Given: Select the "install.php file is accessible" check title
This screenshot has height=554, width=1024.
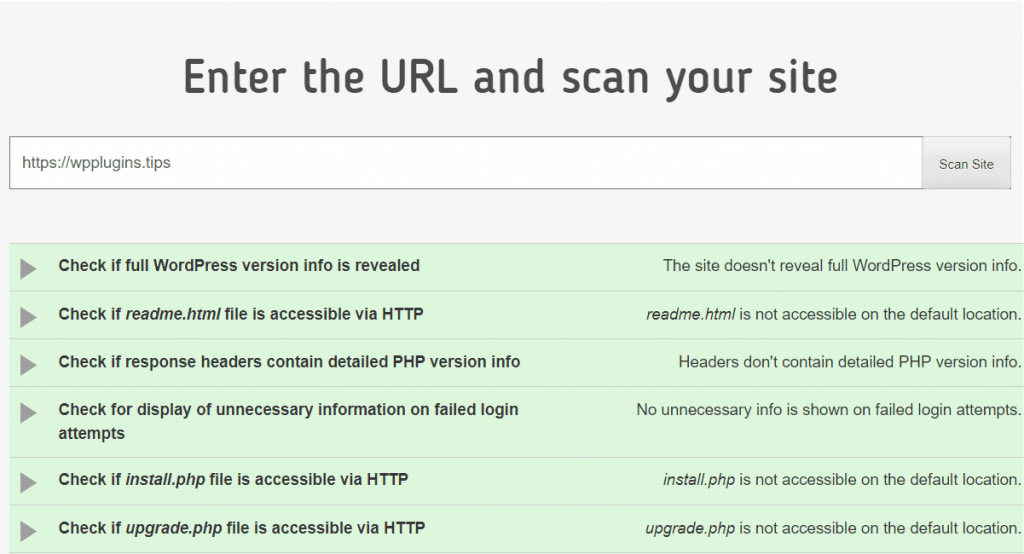Looking at the screenshot, I should coord(233,480).
